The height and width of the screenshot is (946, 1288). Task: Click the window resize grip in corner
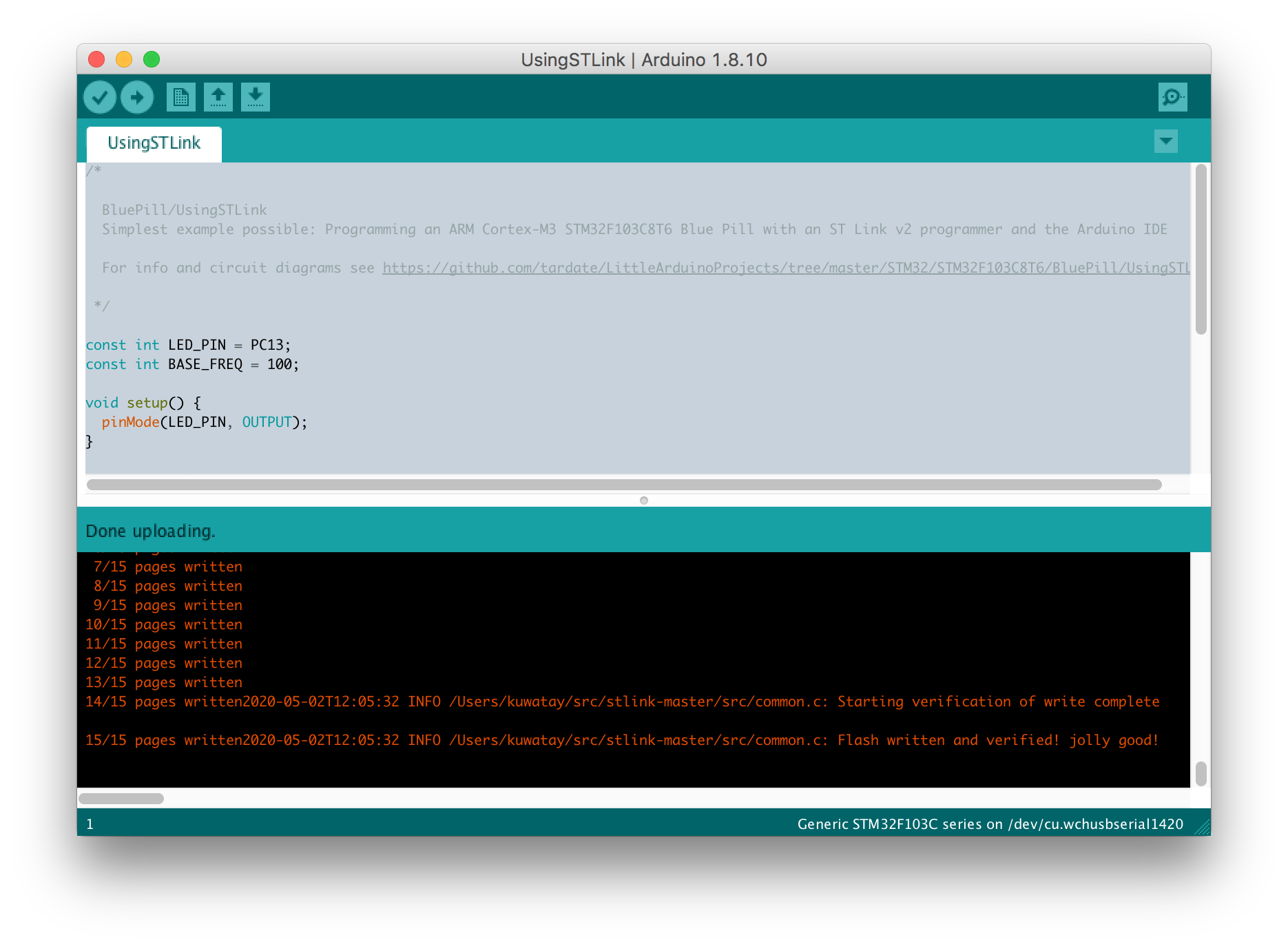[x=1203, y=828]
